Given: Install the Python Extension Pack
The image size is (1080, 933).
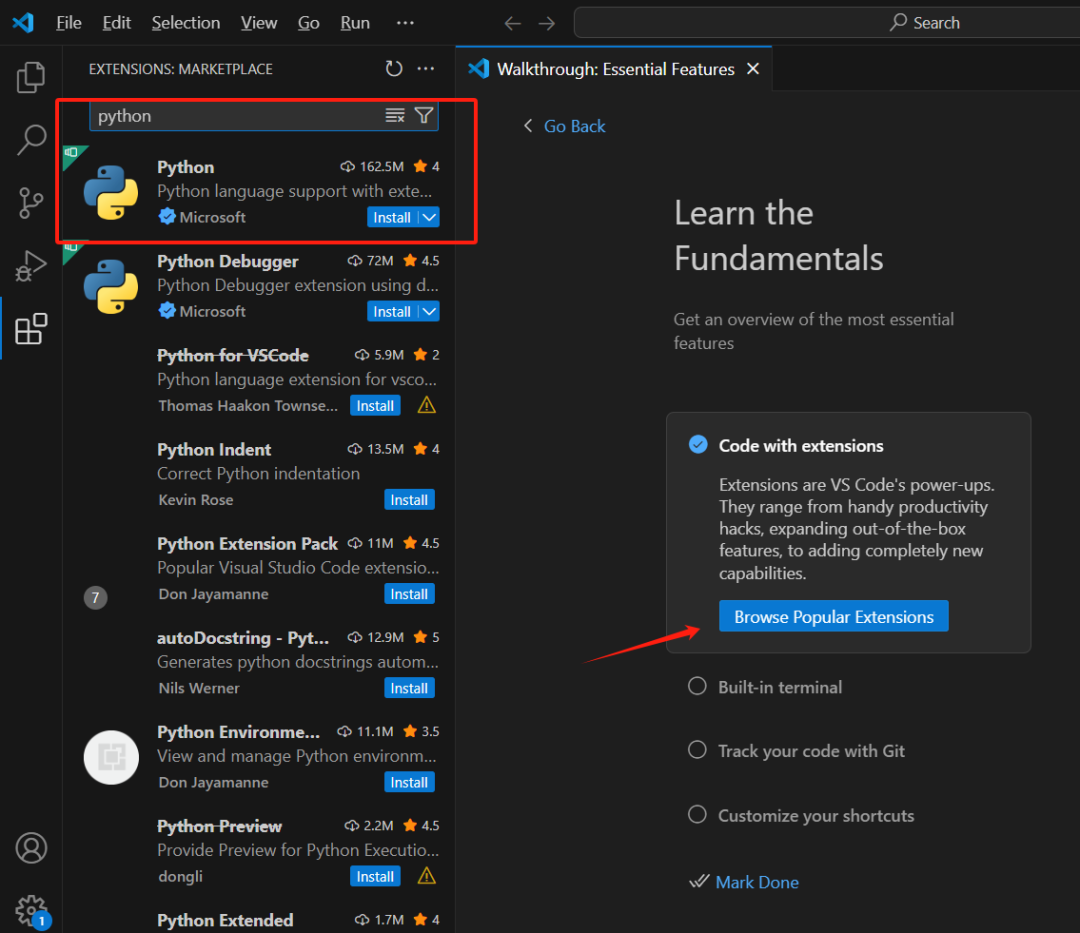Looking at the screenshot, I should click(409, 594).
